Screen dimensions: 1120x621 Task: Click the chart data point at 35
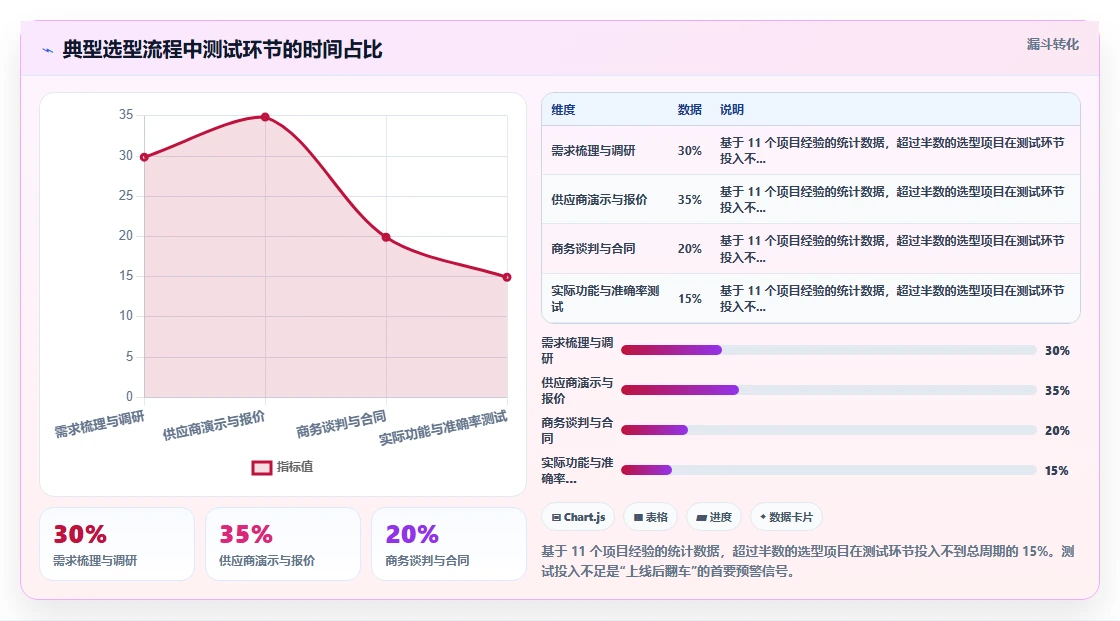pos(265,116)
